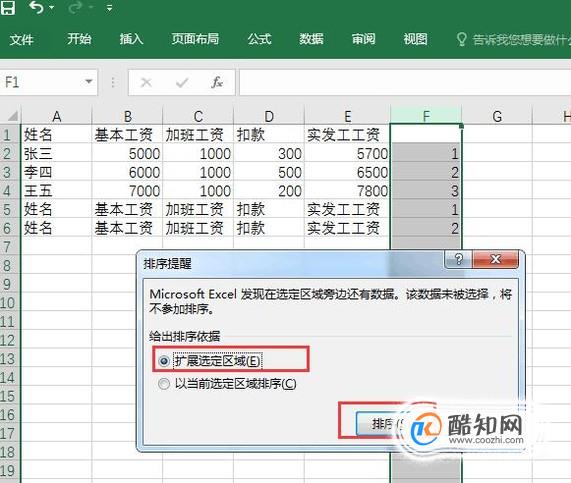The image size is (571, 483).
Task: Select column C header
Action: coord(198,116)
